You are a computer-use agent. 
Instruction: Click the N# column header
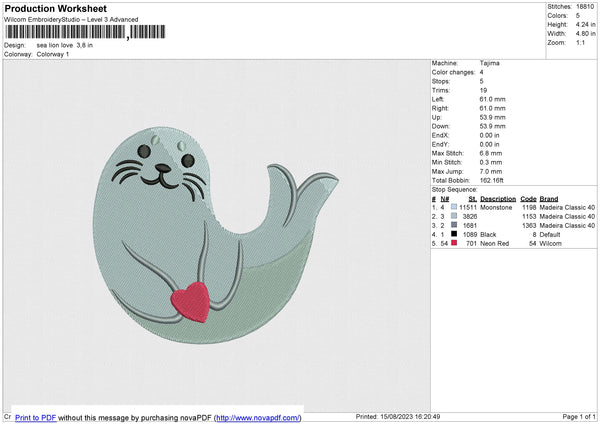(x=445, y=198)
